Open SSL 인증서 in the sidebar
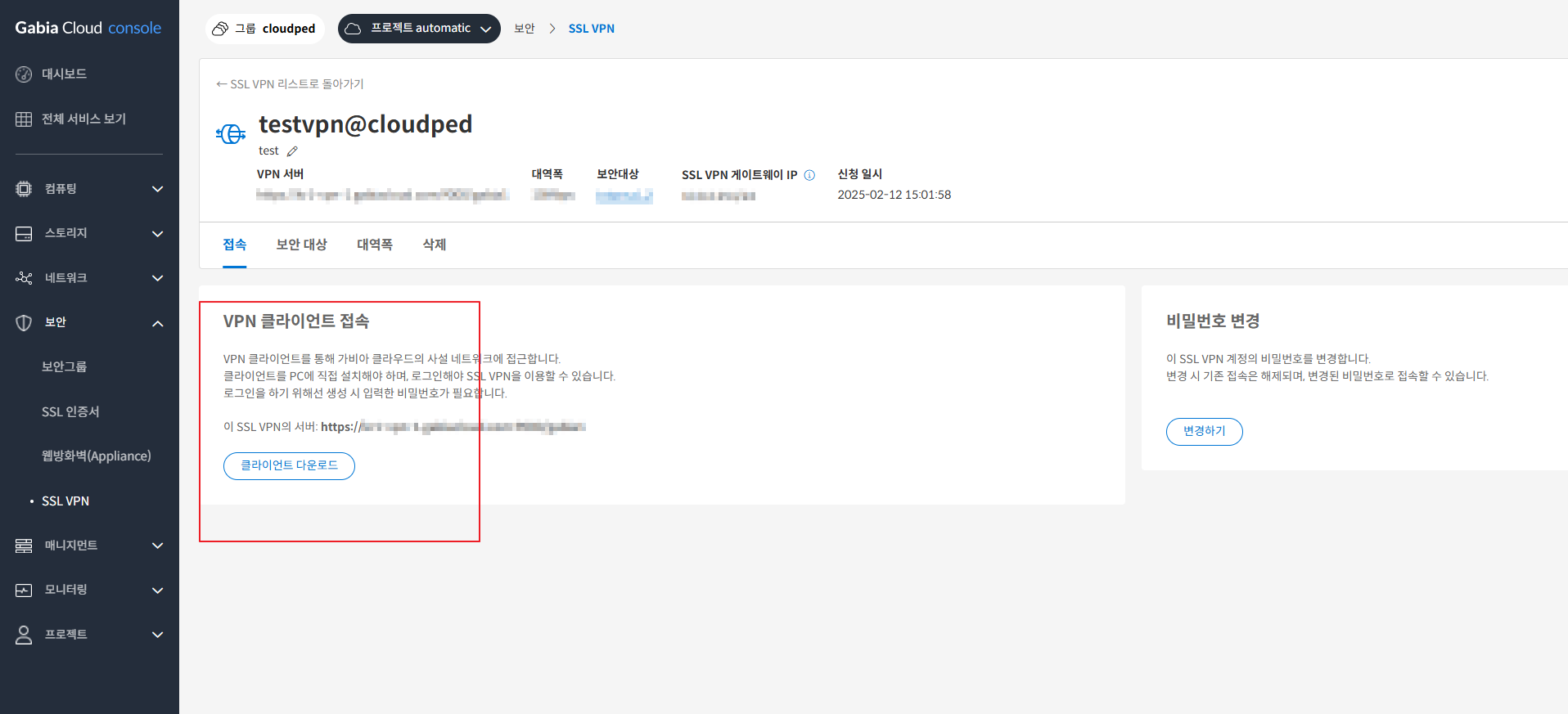1568x714 pixels. click(70, 412)
